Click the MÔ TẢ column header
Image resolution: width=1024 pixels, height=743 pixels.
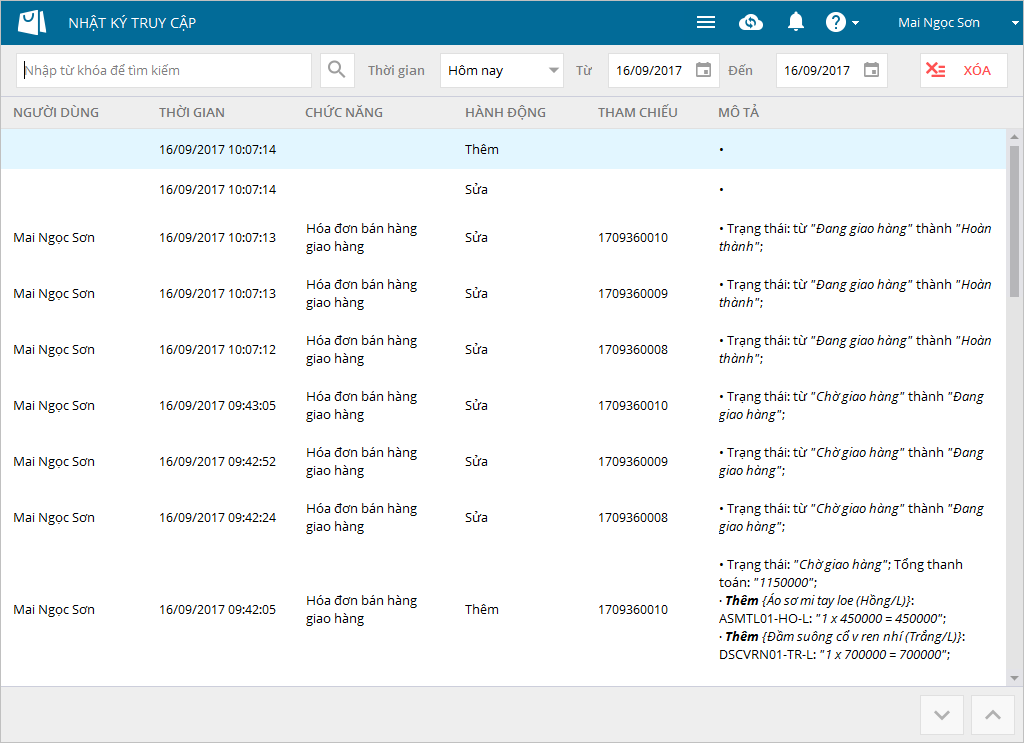[x=739, y=112]
